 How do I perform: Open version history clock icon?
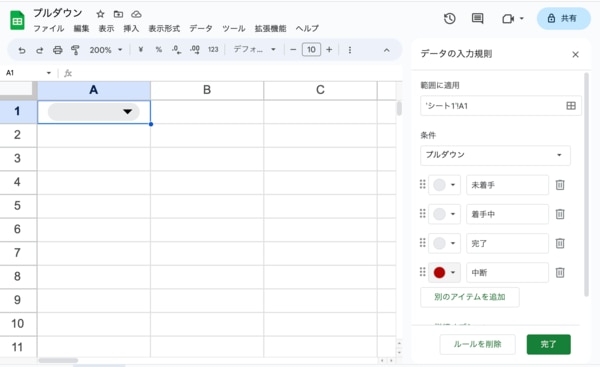pyautogui.click(x=450, y=18)
